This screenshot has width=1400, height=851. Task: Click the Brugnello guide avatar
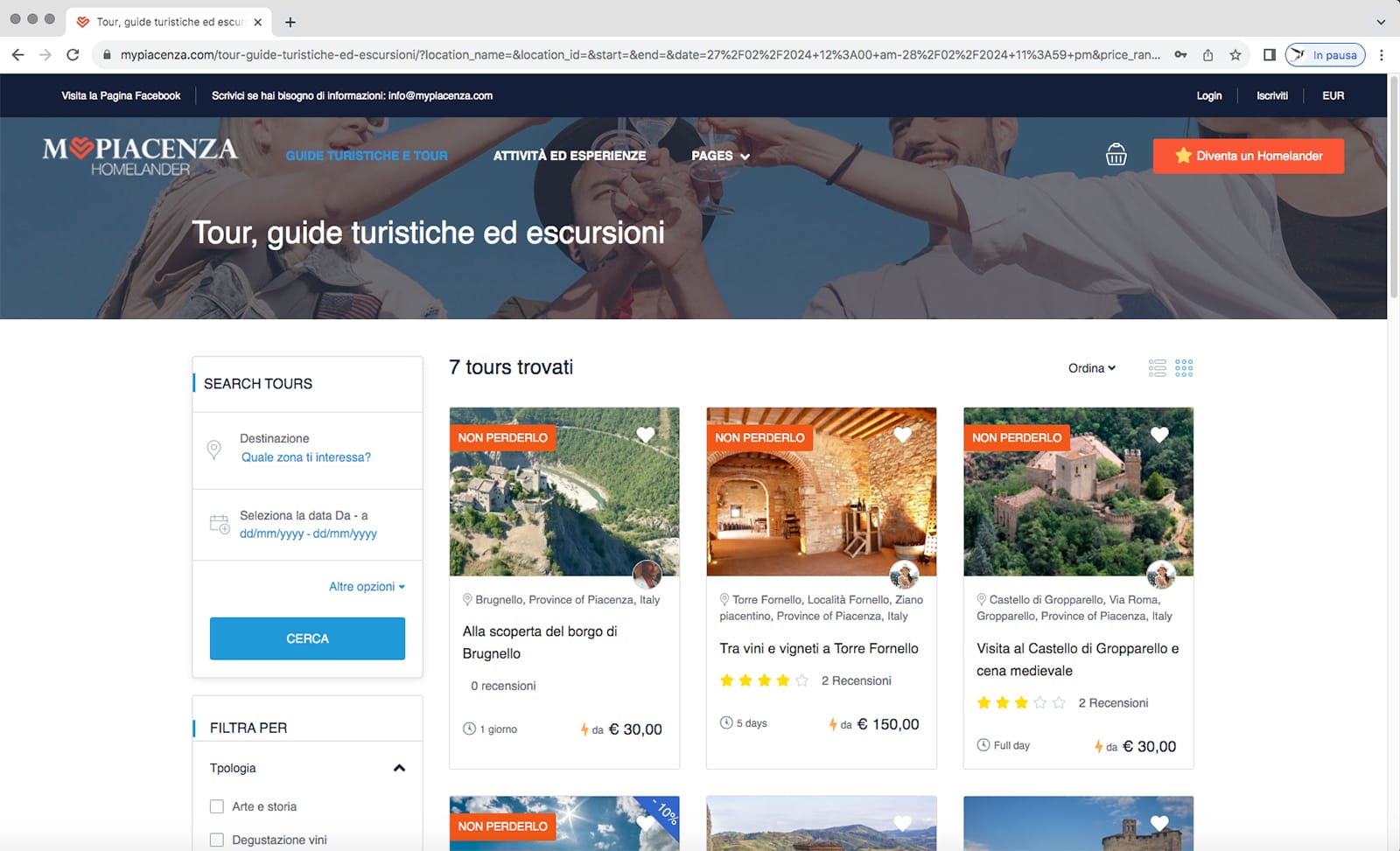coord(647,575)
